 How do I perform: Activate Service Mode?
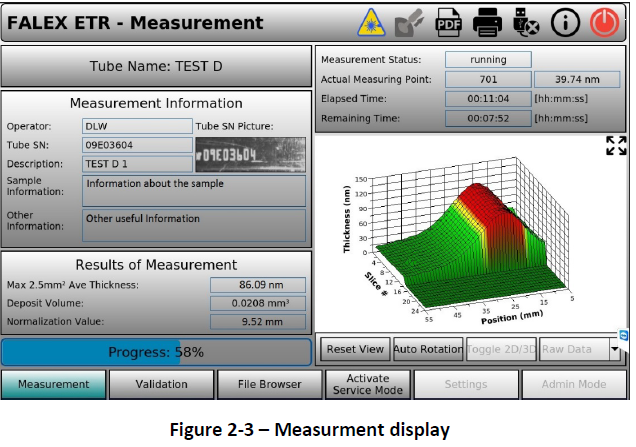tap(367, 384)
